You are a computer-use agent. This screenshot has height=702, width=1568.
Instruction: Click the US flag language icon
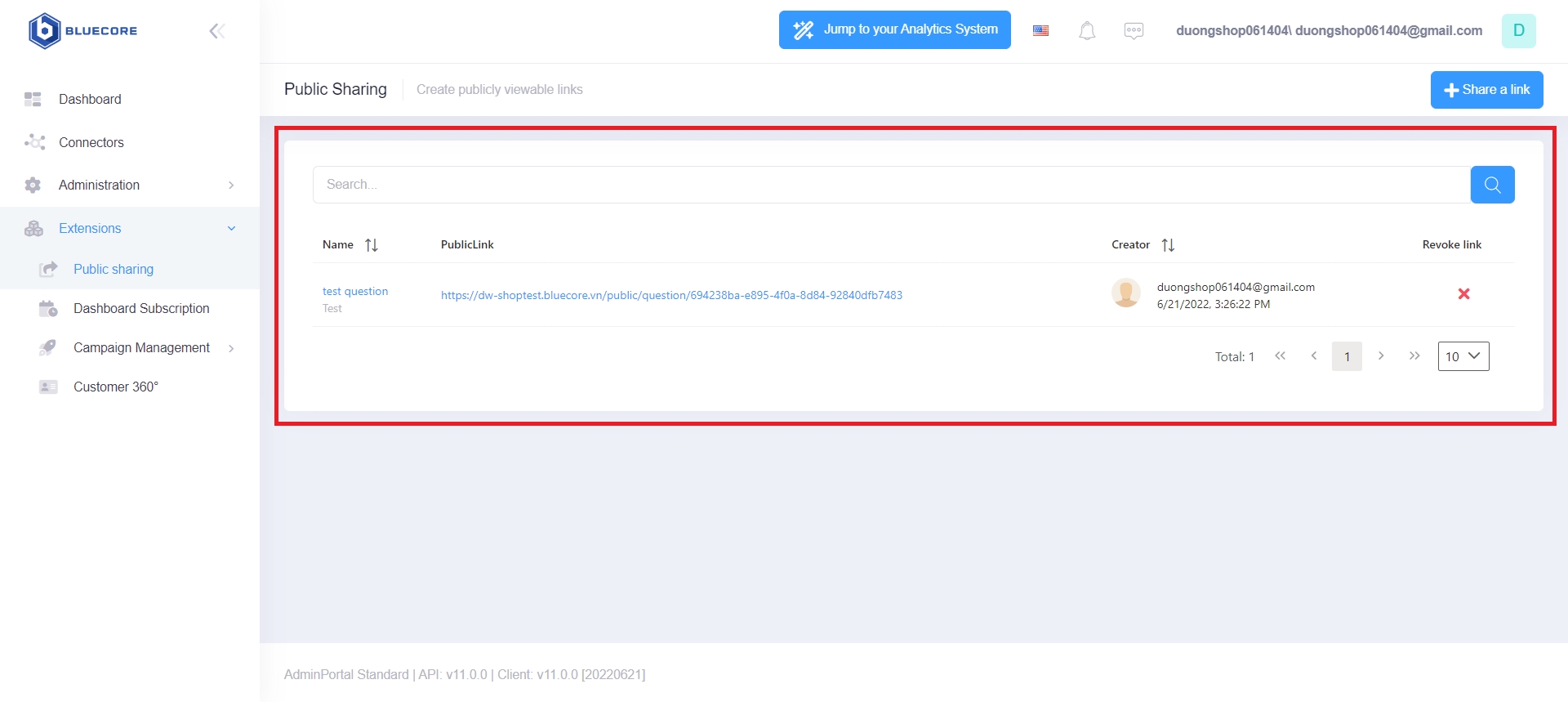tap(1040, 31)
